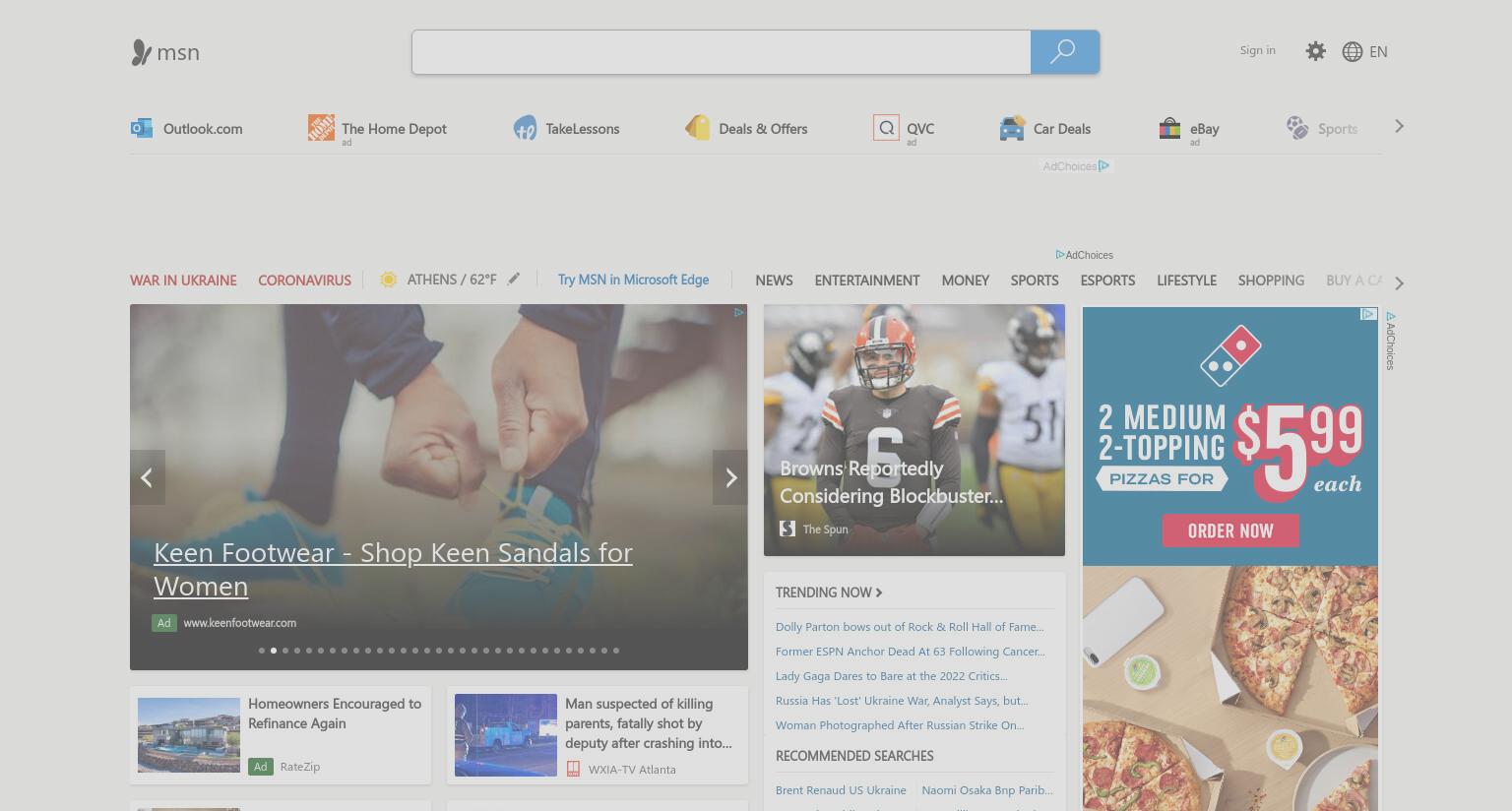This screenshot has width=1512, height=811.
Task: Click green Ad badge beside RateZip
Action: point(261,766)
